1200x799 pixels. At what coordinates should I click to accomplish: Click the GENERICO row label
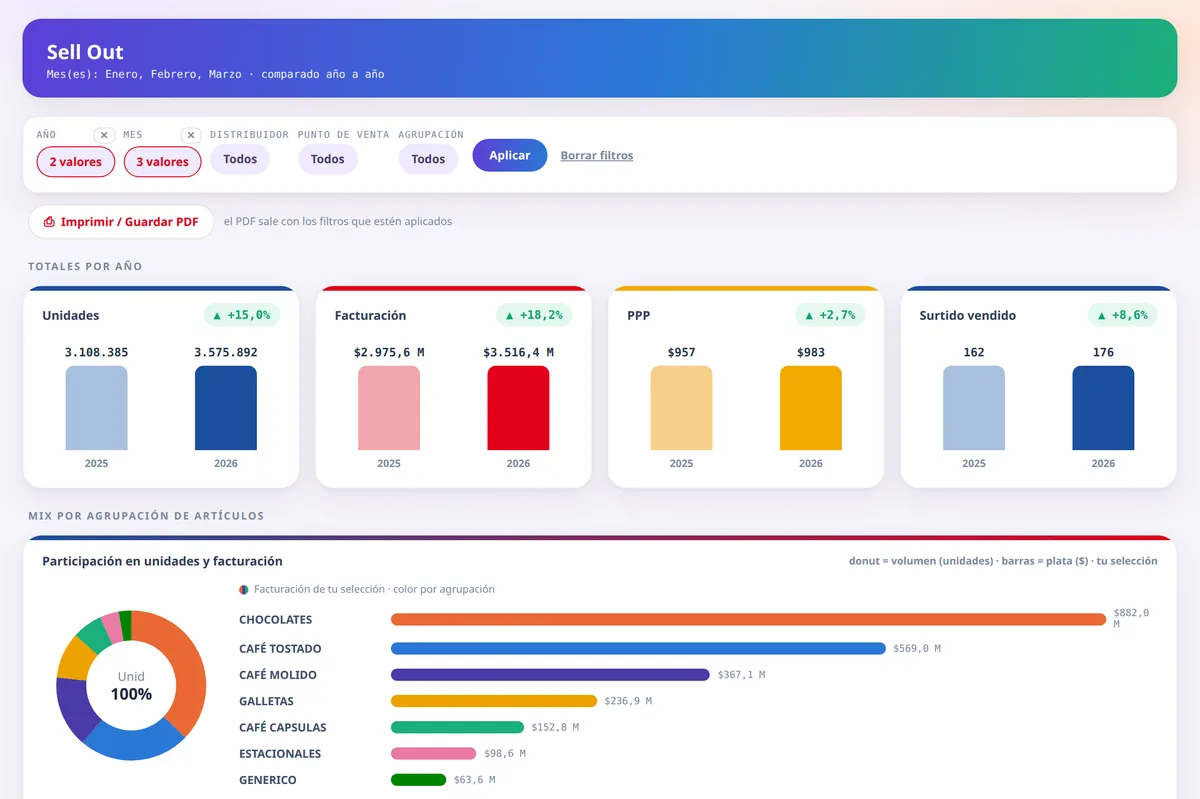(268, 779)
